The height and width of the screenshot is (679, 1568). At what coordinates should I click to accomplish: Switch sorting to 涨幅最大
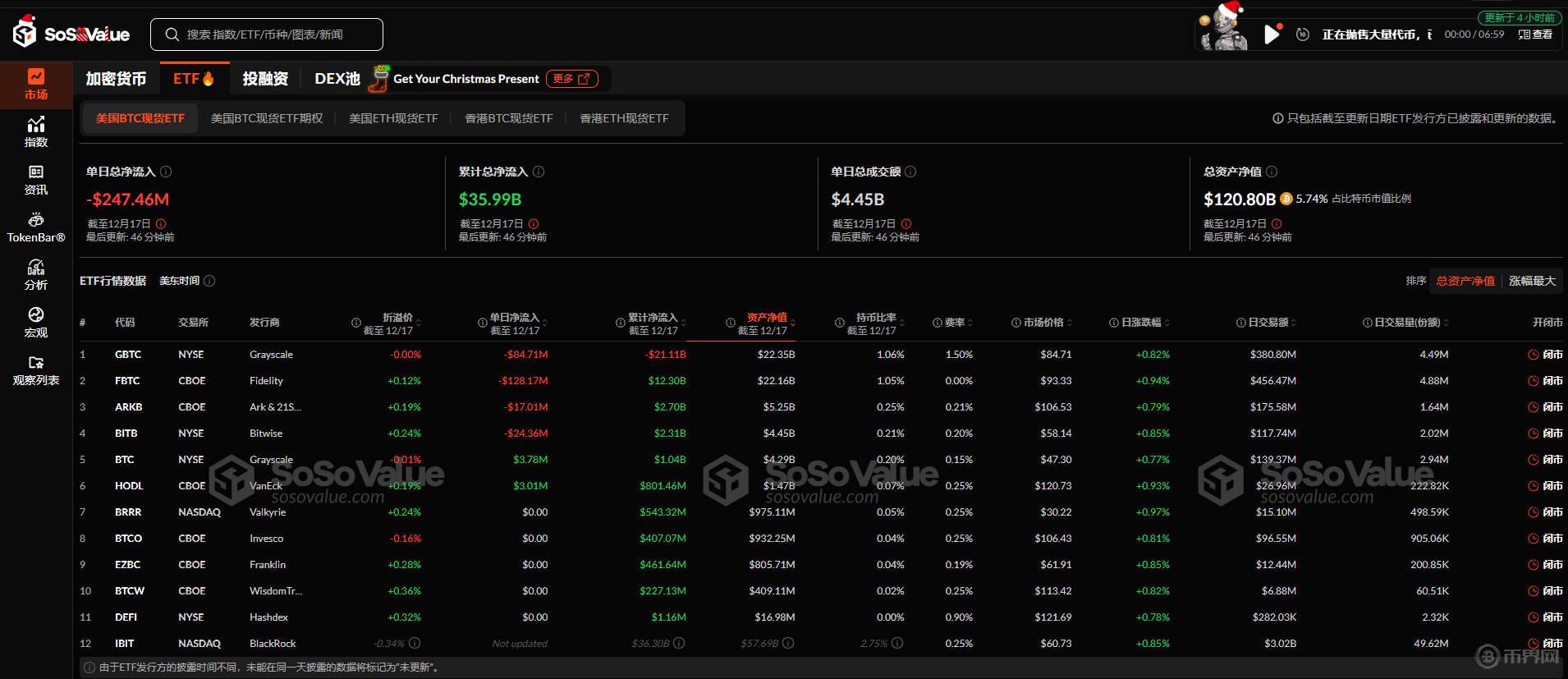1532,281
